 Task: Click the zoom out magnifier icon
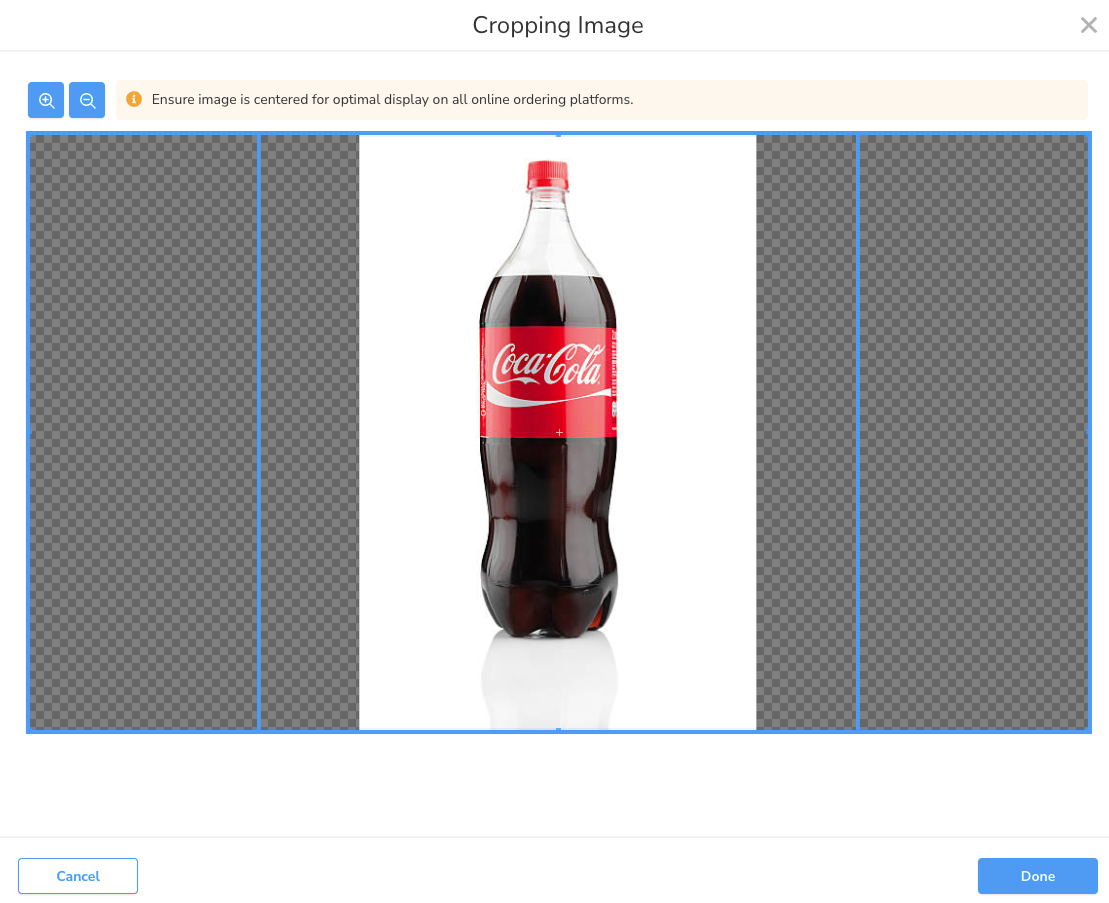[x=87, y=100]
